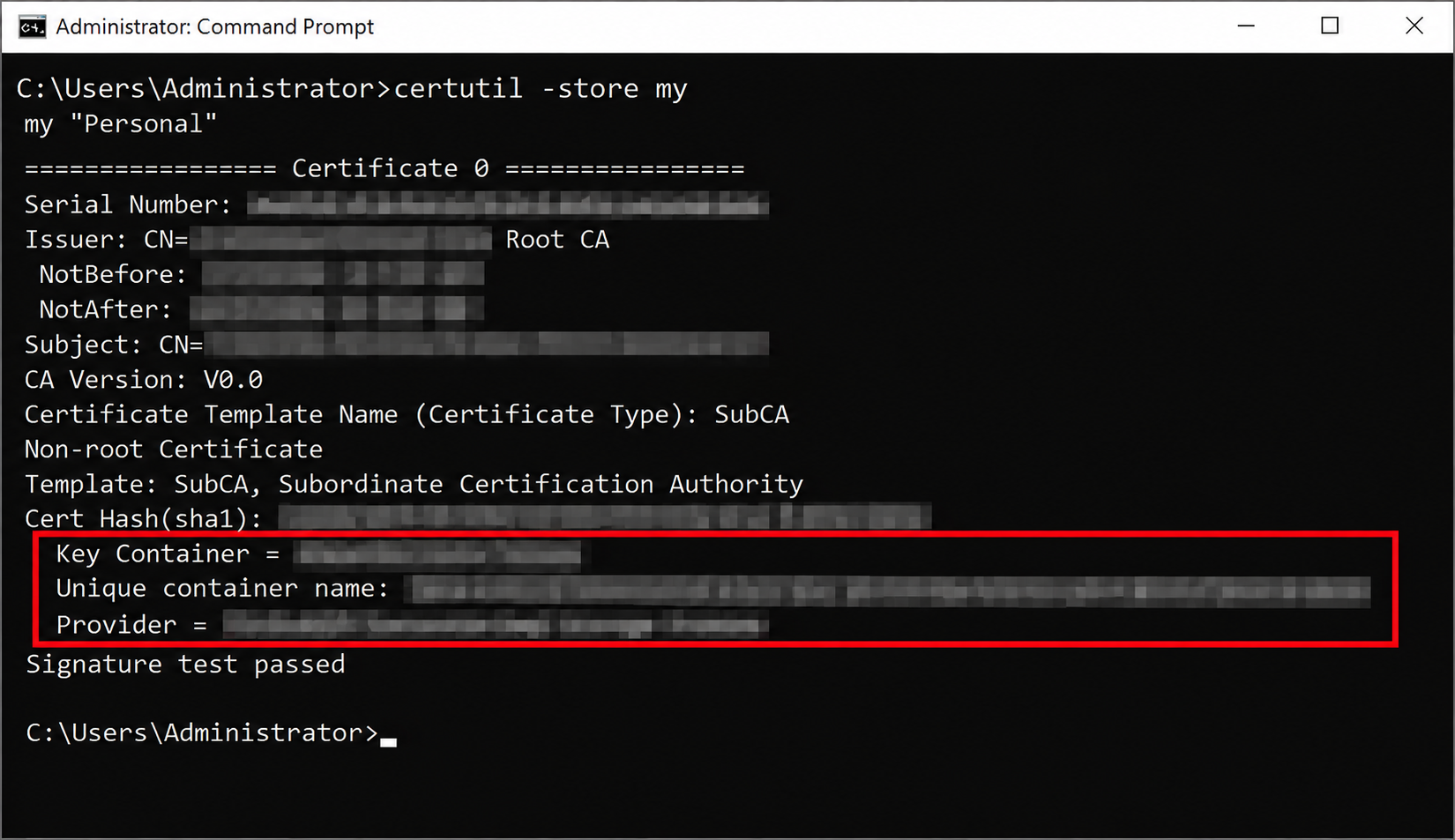1455x840 pixels.
Task: Open the Command Prompt system menu icon
Action: [33, 27]
